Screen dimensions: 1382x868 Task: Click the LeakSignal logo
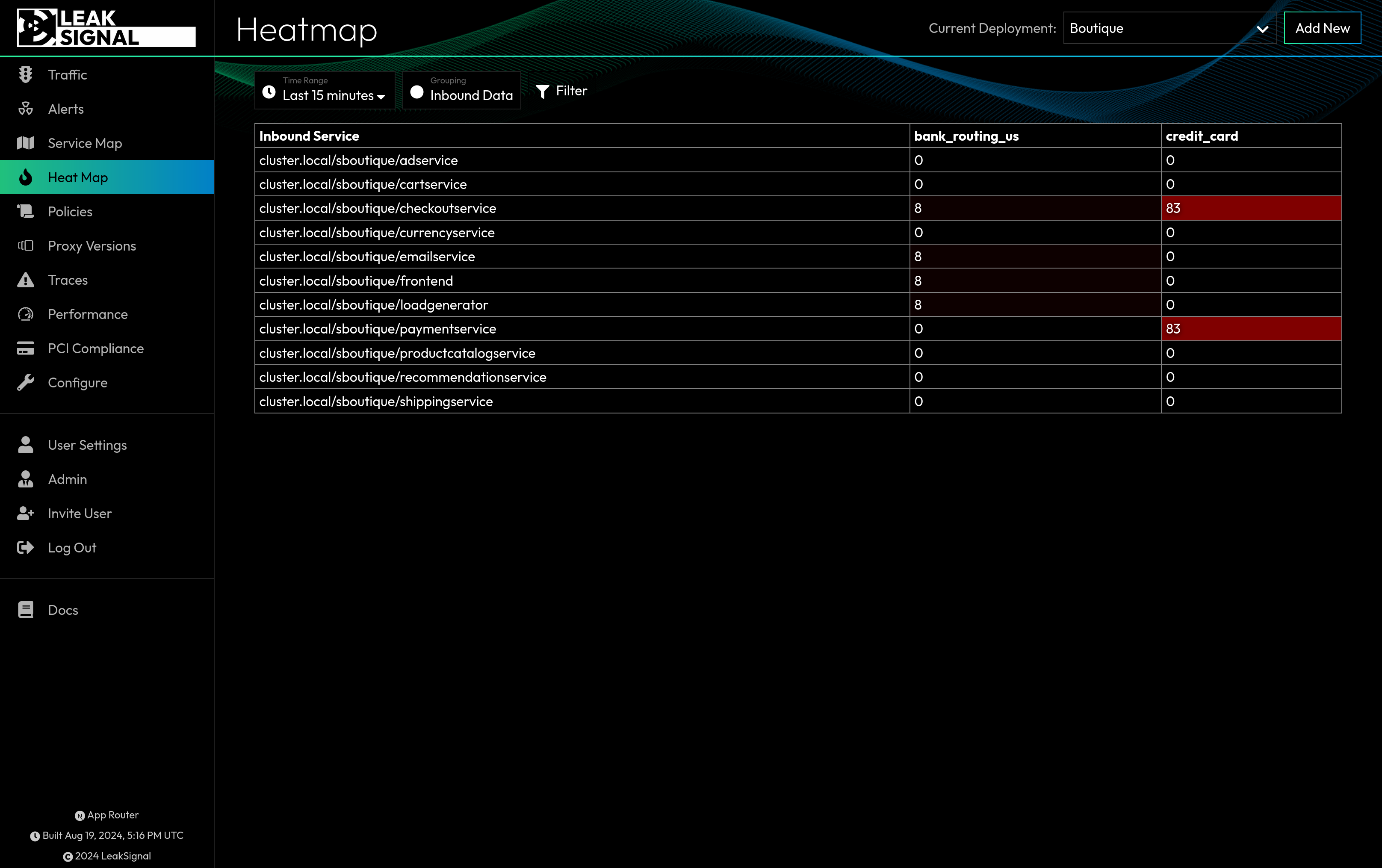(x=106, y=27)
